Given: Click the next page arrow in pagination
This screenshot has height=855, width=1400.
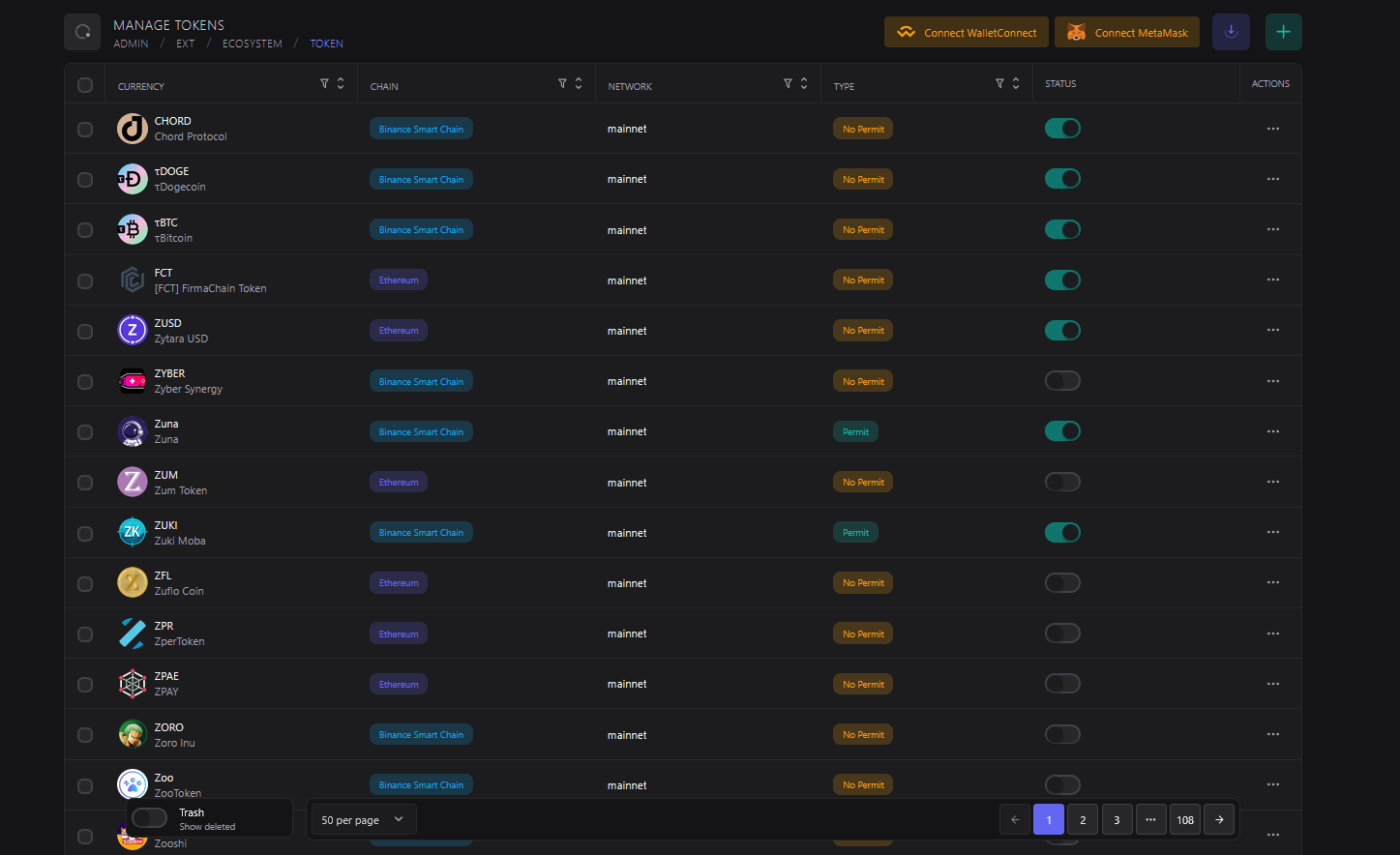Looking at the screenshot, I should [1219, 819].
